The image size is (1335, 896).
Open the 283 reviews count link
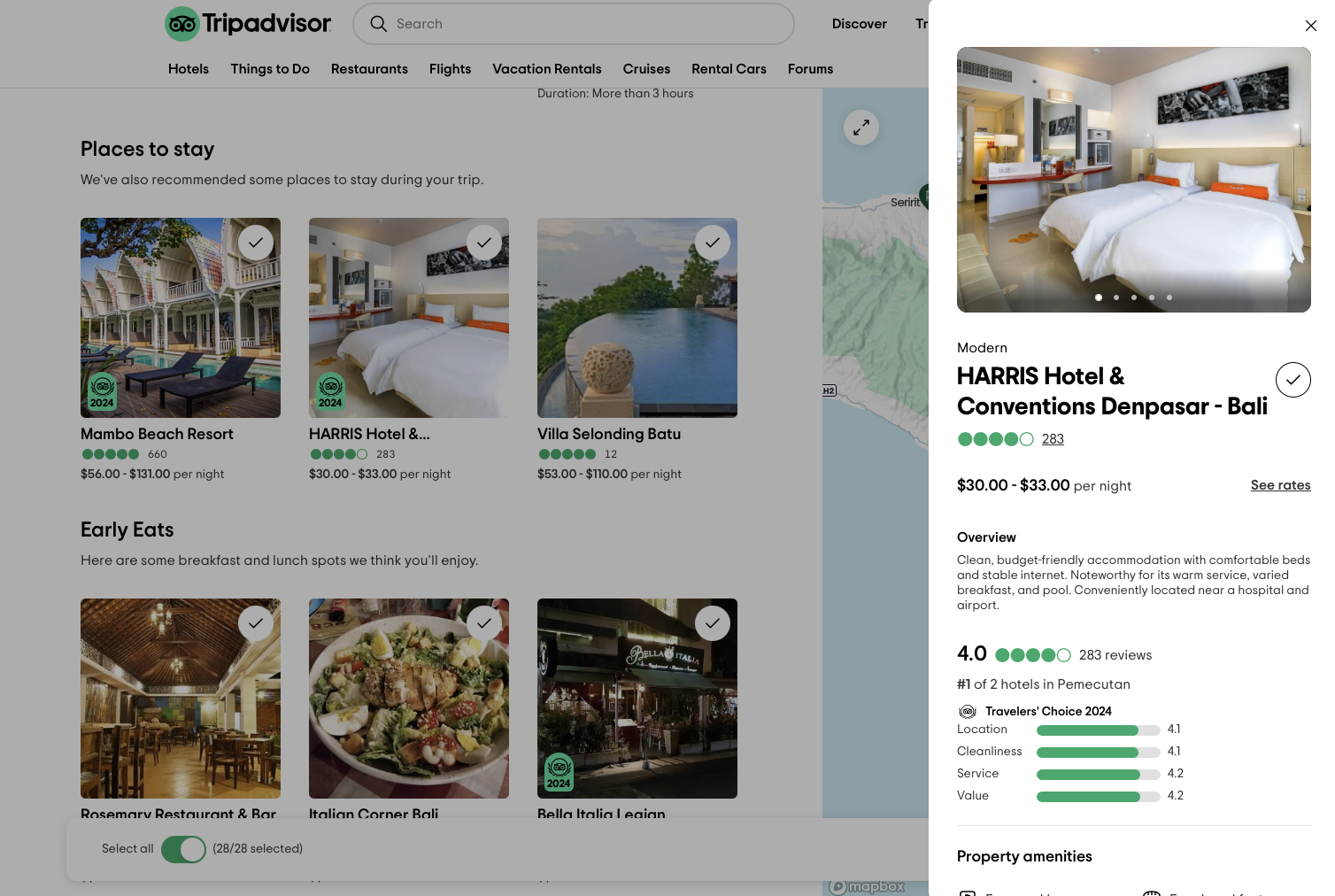click(x=1053, y=439)
